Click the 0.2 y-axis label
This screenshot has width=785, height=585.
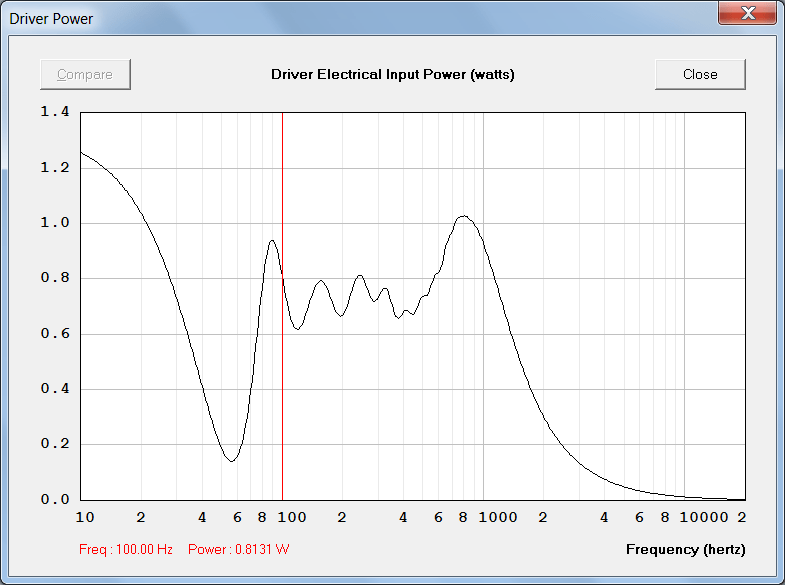(55, 444)
